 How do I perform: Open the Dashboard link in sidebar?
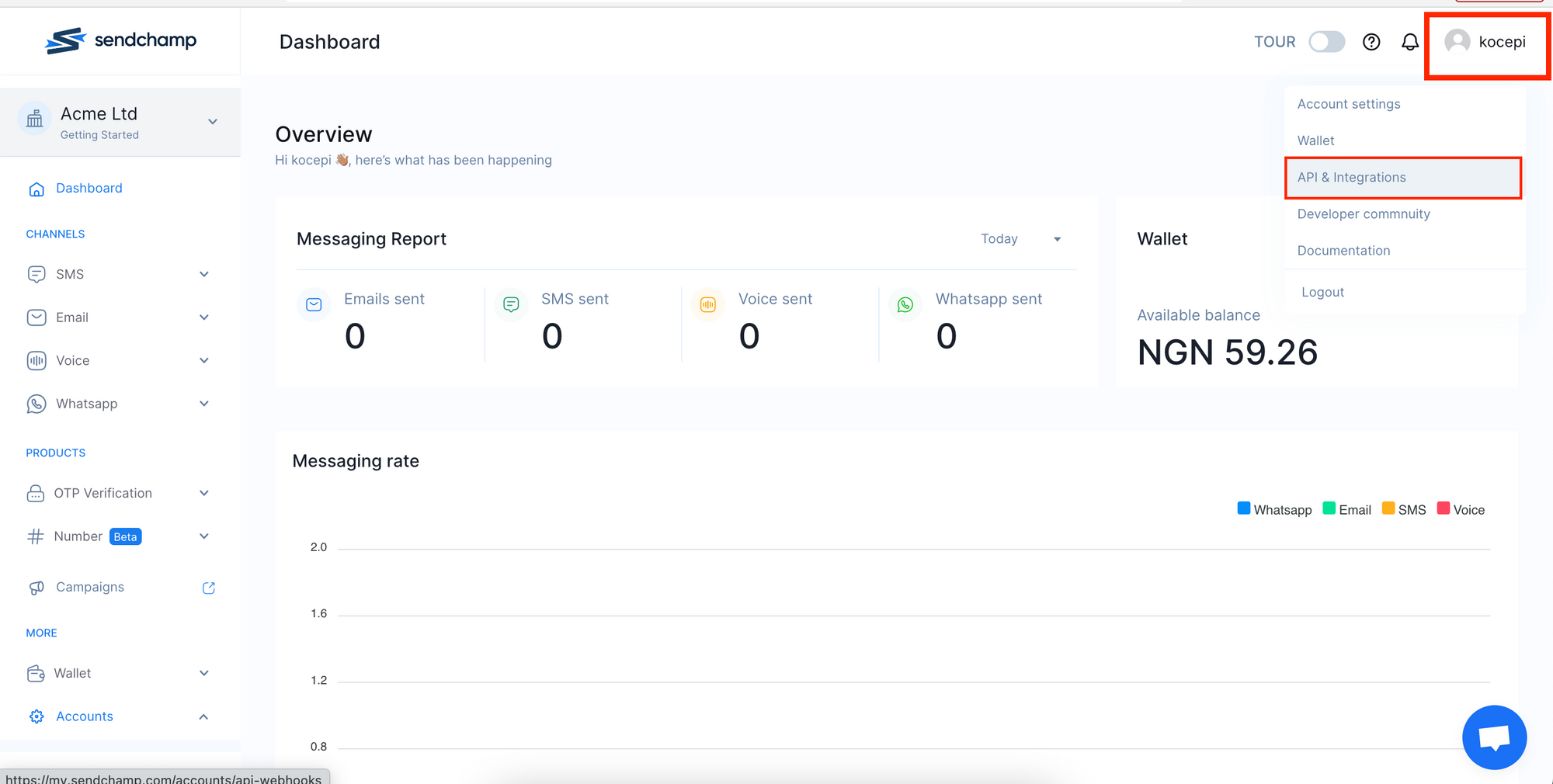[89, 188]
